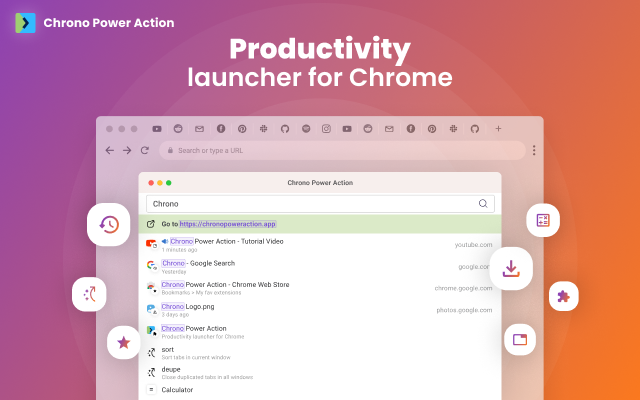Click the History clock floating icon
Image resolution: width=640 pixels, height=400 pixels.
point(109,225)
